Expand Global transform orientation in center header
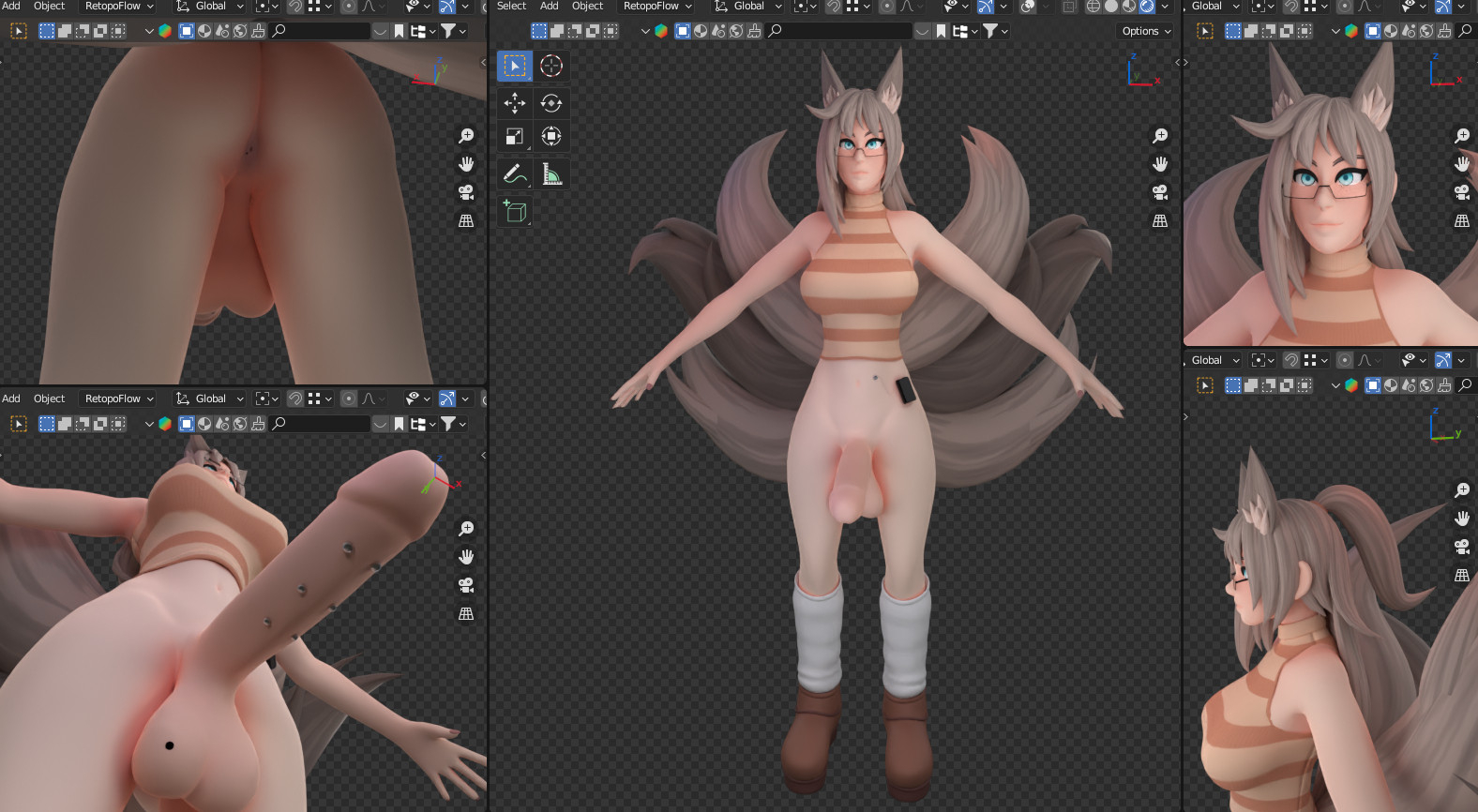 (748, 7)
